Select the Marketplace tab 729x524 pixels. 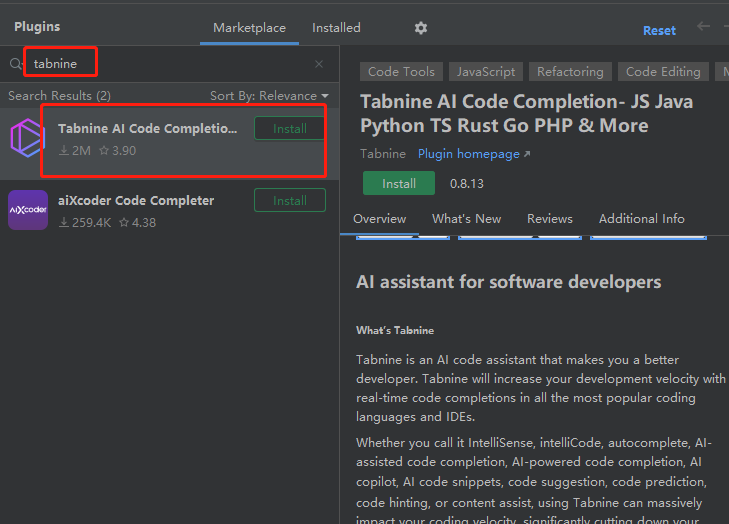(x=249, y=28)
